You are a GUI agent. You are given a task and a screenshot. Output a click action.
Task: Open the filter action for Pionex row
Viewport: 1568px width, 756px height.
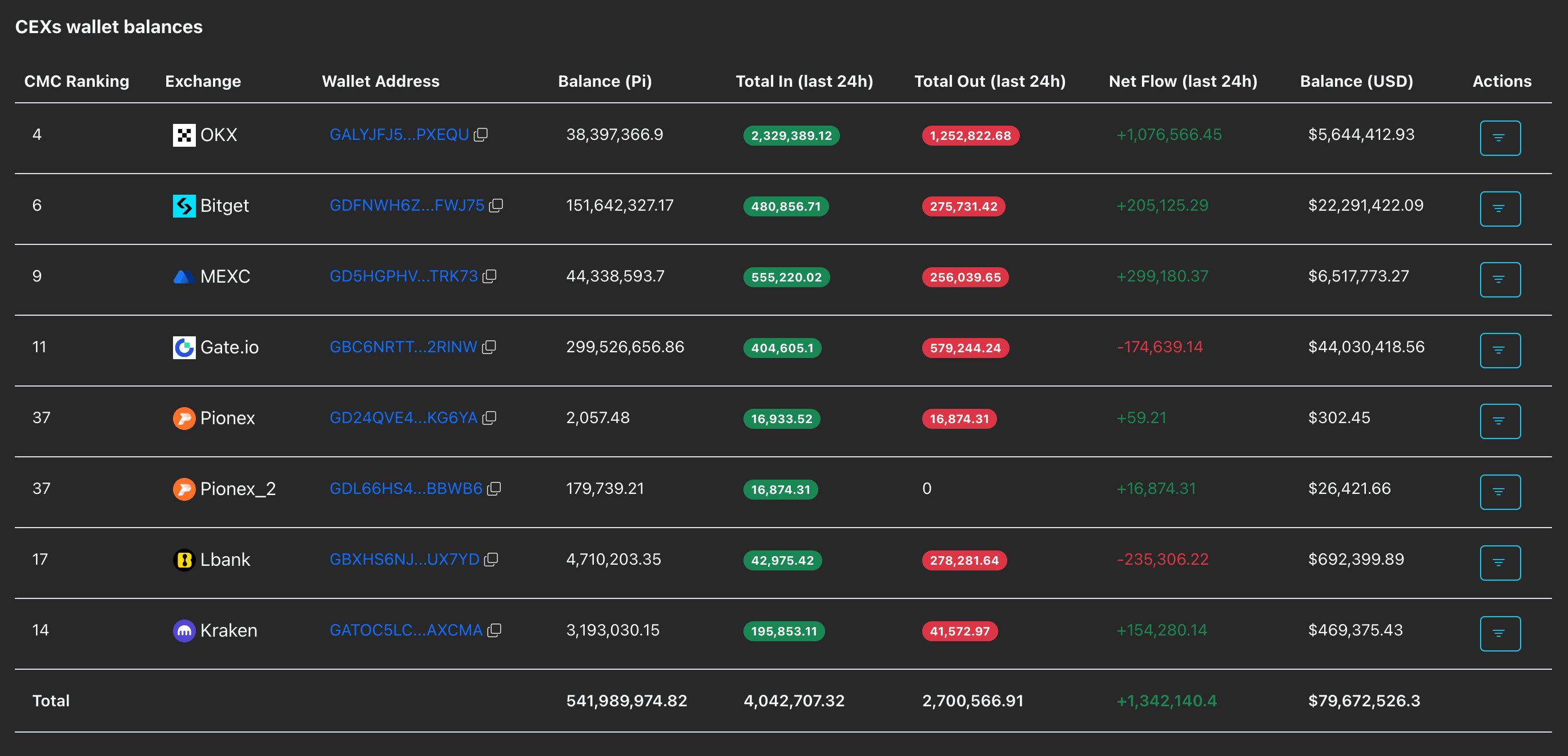click(x=1500, y=421)
